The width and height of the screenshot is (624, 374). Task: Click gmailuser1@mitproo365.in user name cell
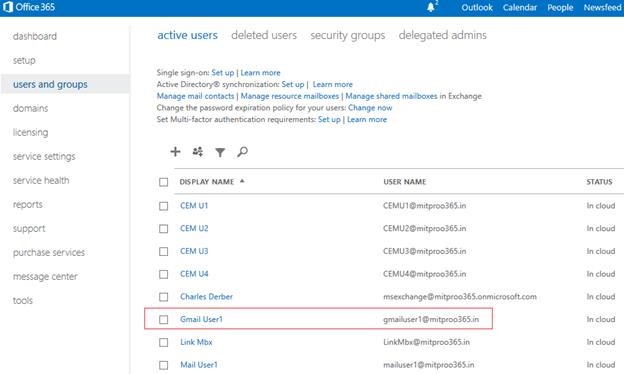coord(431,319)
